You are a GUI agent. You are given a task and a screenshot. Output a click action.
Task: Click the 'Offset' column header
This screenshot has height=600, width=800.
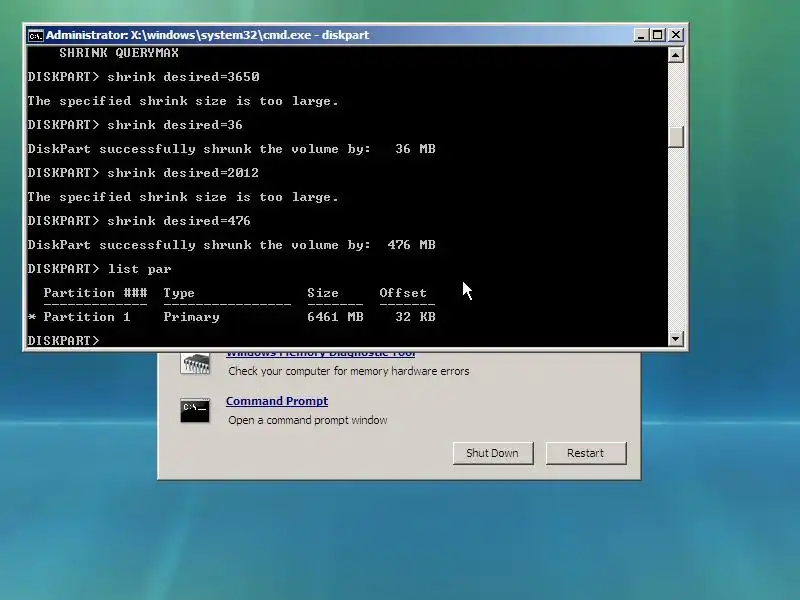403,293
